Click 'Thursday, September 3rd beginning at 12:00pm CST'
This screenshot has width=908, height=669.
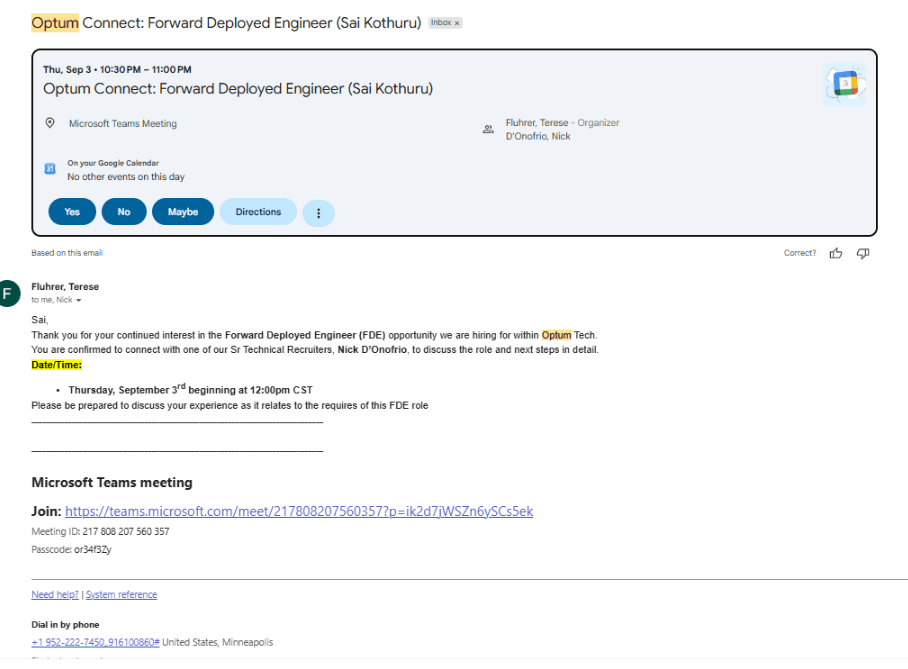(x=191, y=389)
